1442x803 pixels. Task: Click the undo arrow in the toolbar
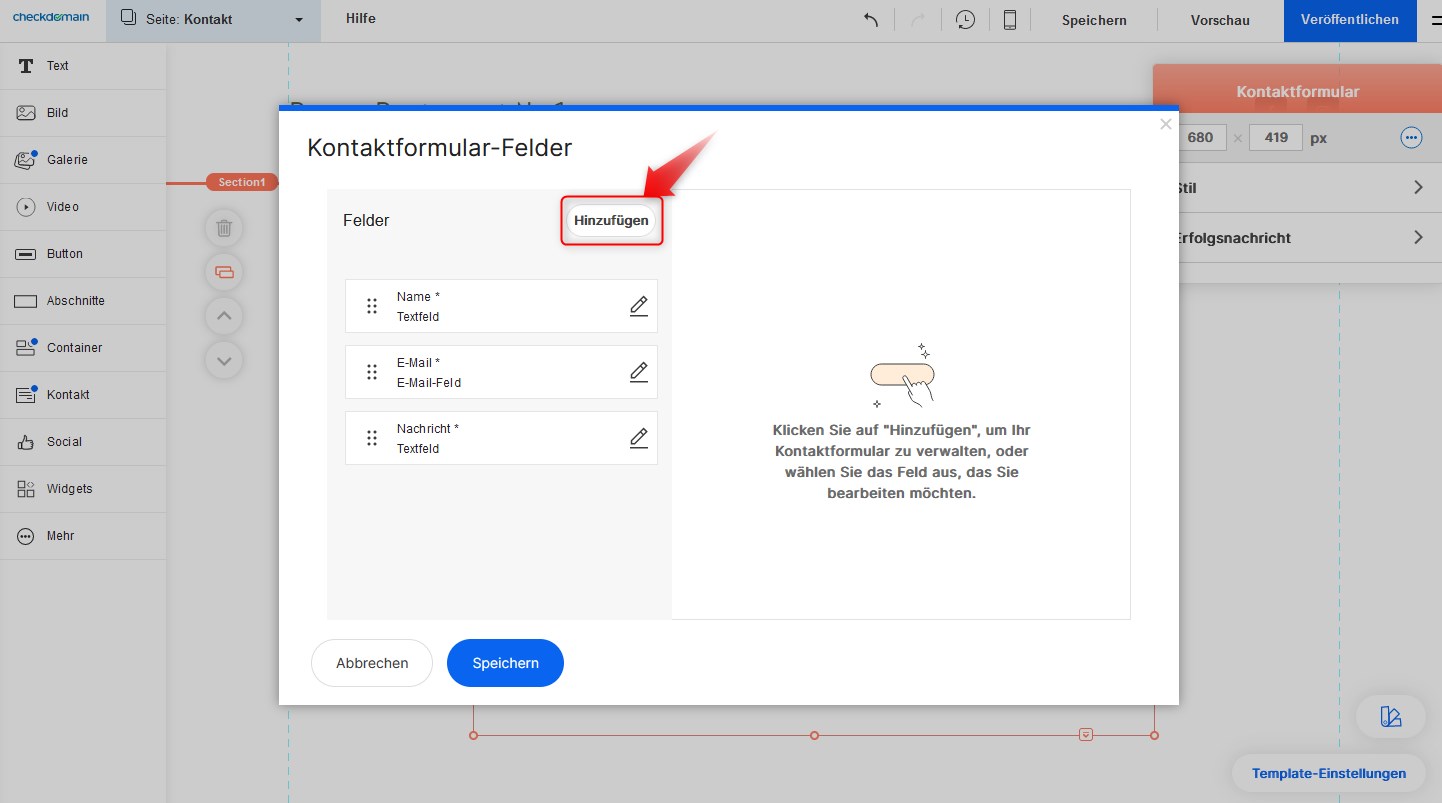tap(869, 19)
